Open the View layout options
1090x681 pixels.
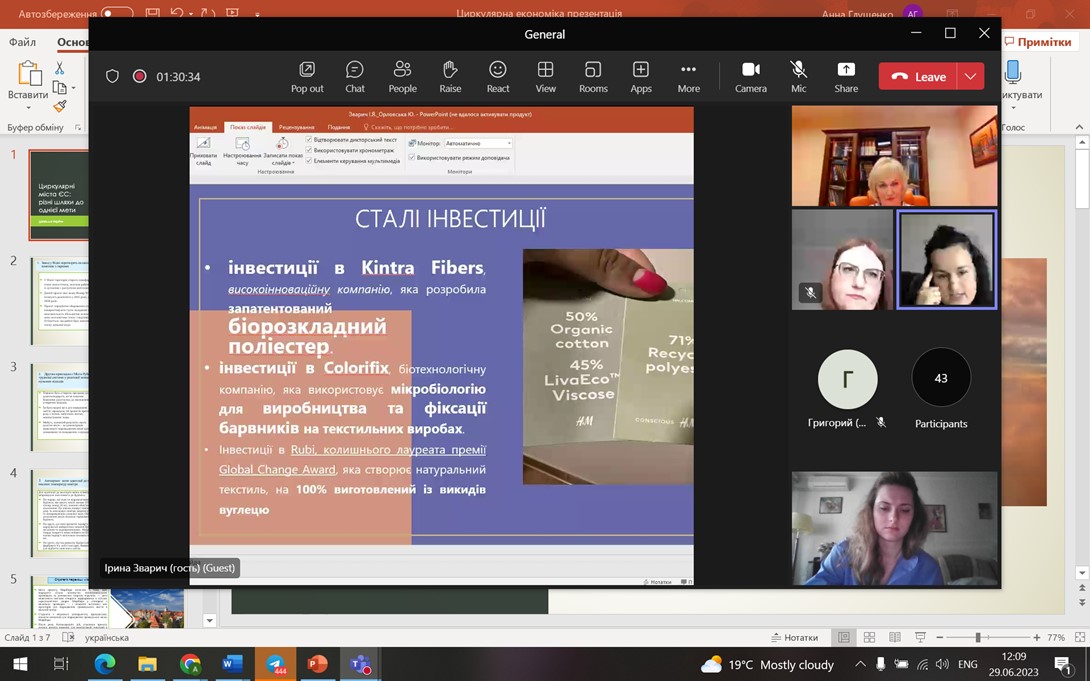click(x=546, y=76)
